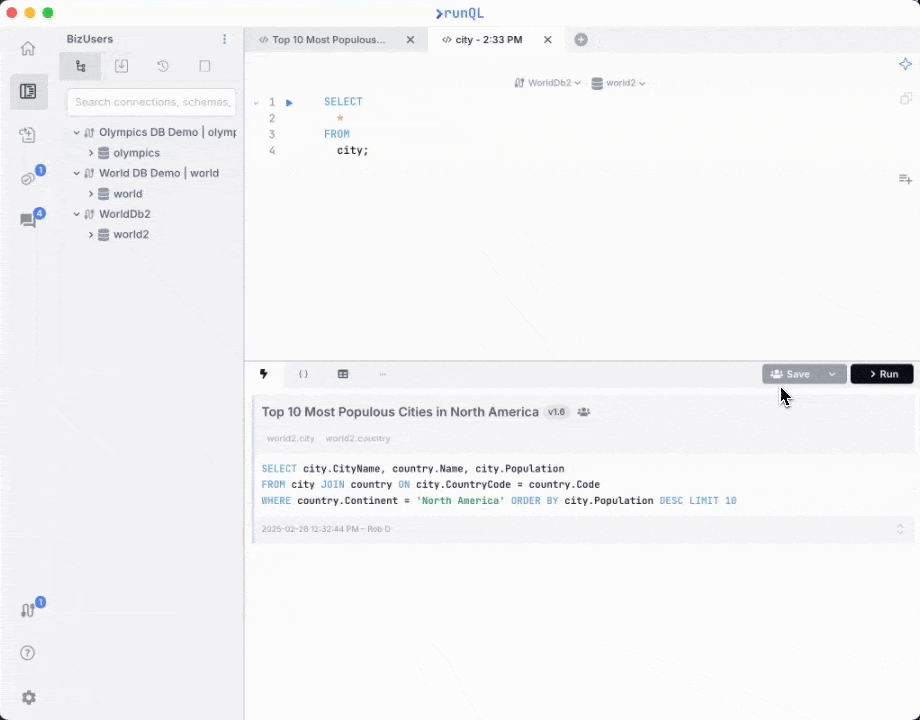
Task: Click the Run button
Action: (x=882, y=374)
